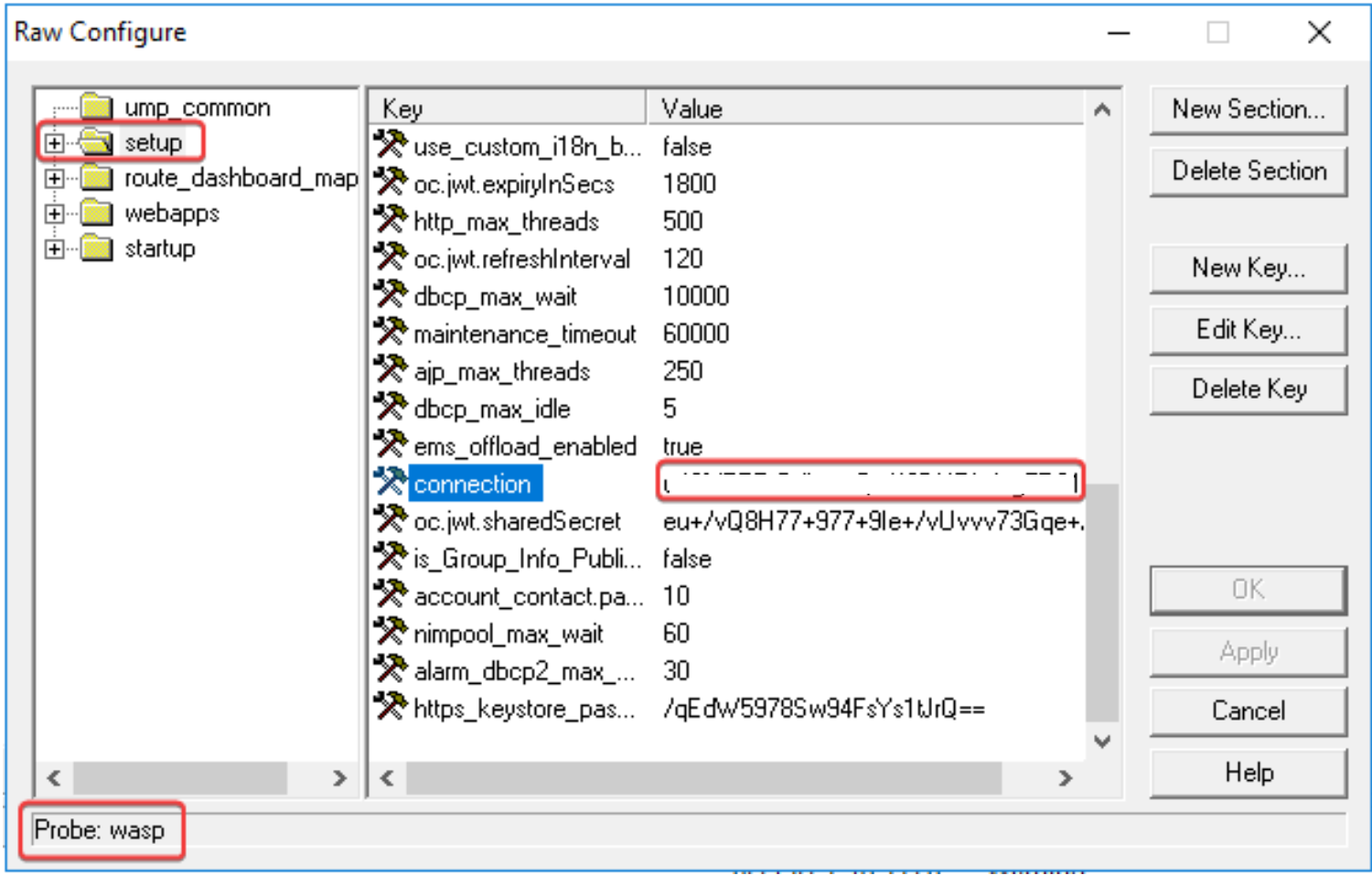Click the key icon beside dbcp_max_wait
Viewport: 1372px width, 875px height.
(x=391, y=295)
